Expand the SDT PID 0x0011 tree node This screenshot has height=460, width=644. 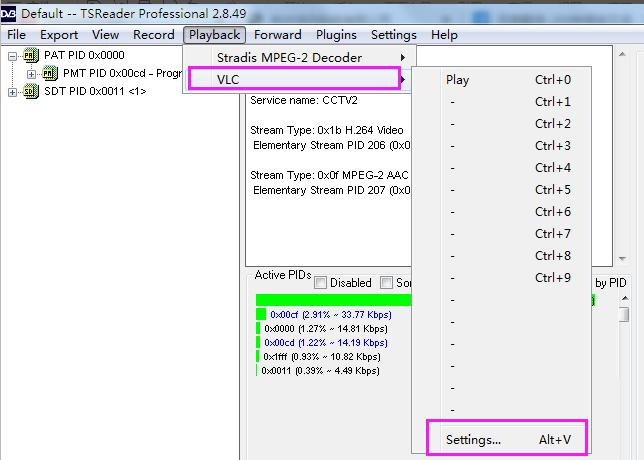point(13,92)
